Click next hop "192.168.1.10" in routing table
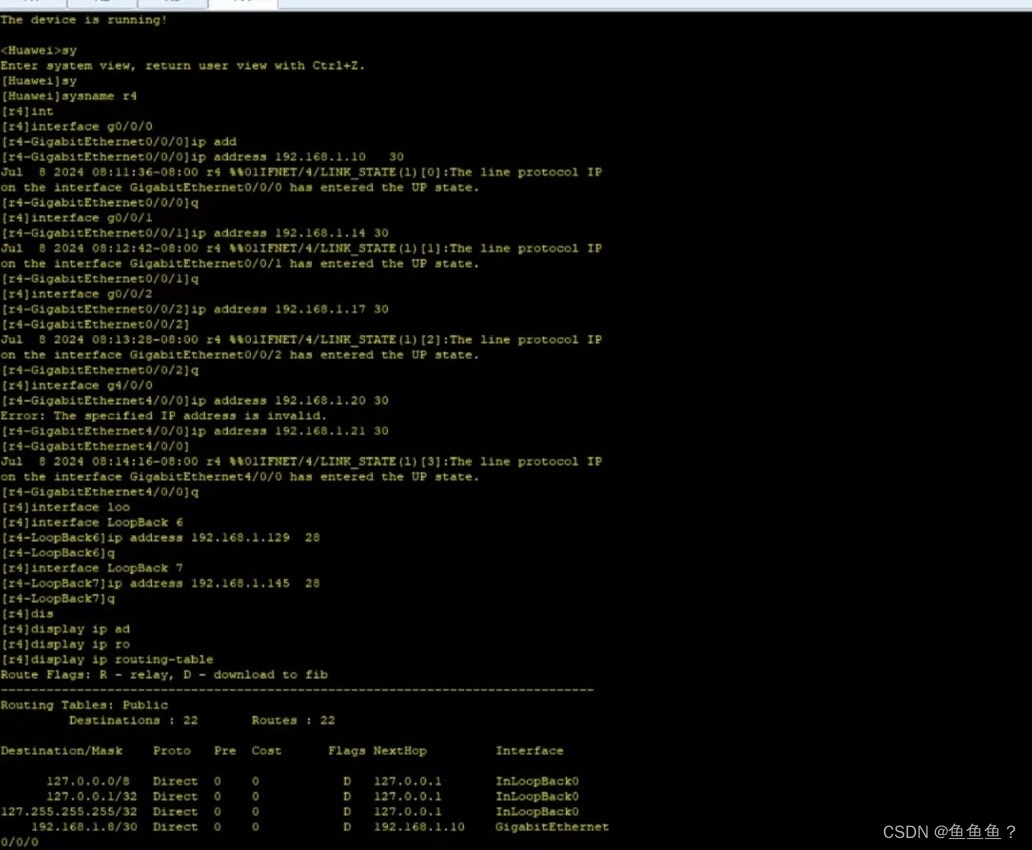Screen dimensions: 1032x850 (419, 826)
